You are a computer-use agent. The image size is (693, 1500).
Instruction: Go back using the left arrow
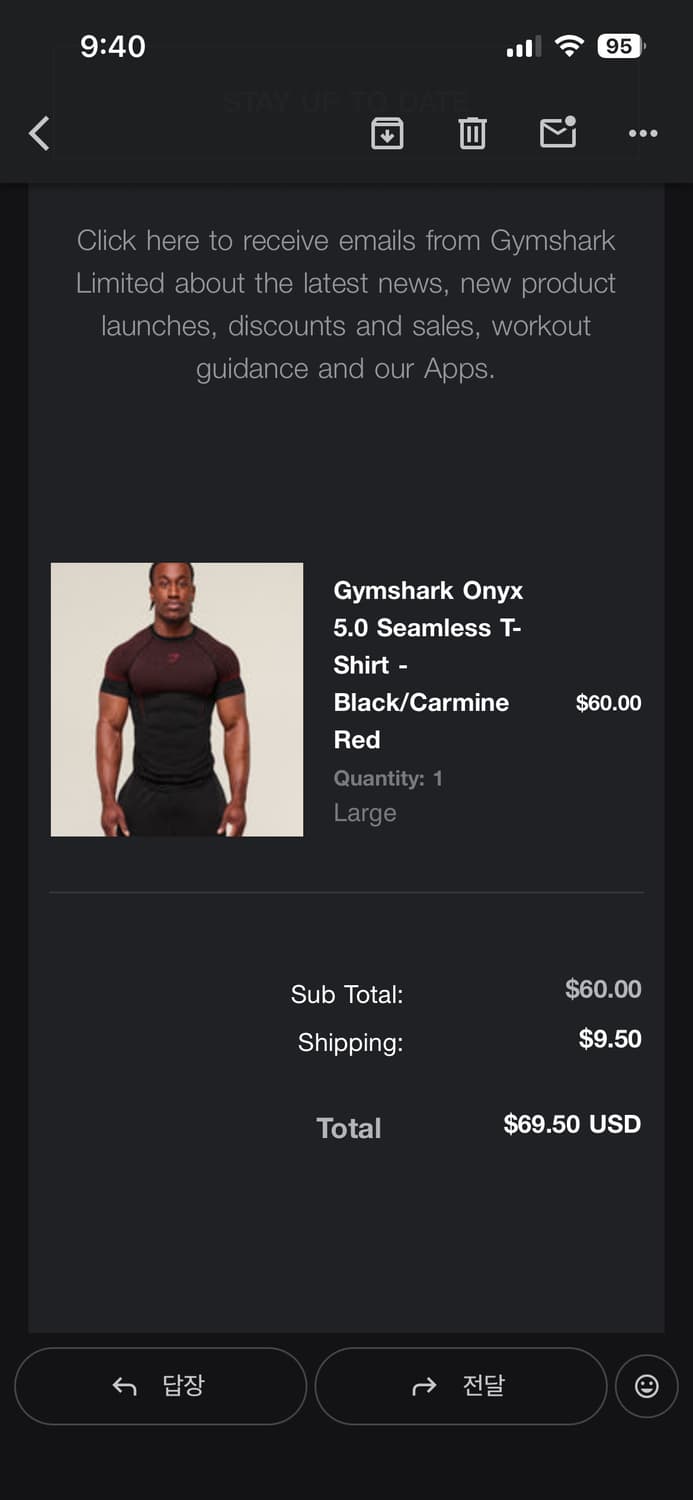coord(40,133)
